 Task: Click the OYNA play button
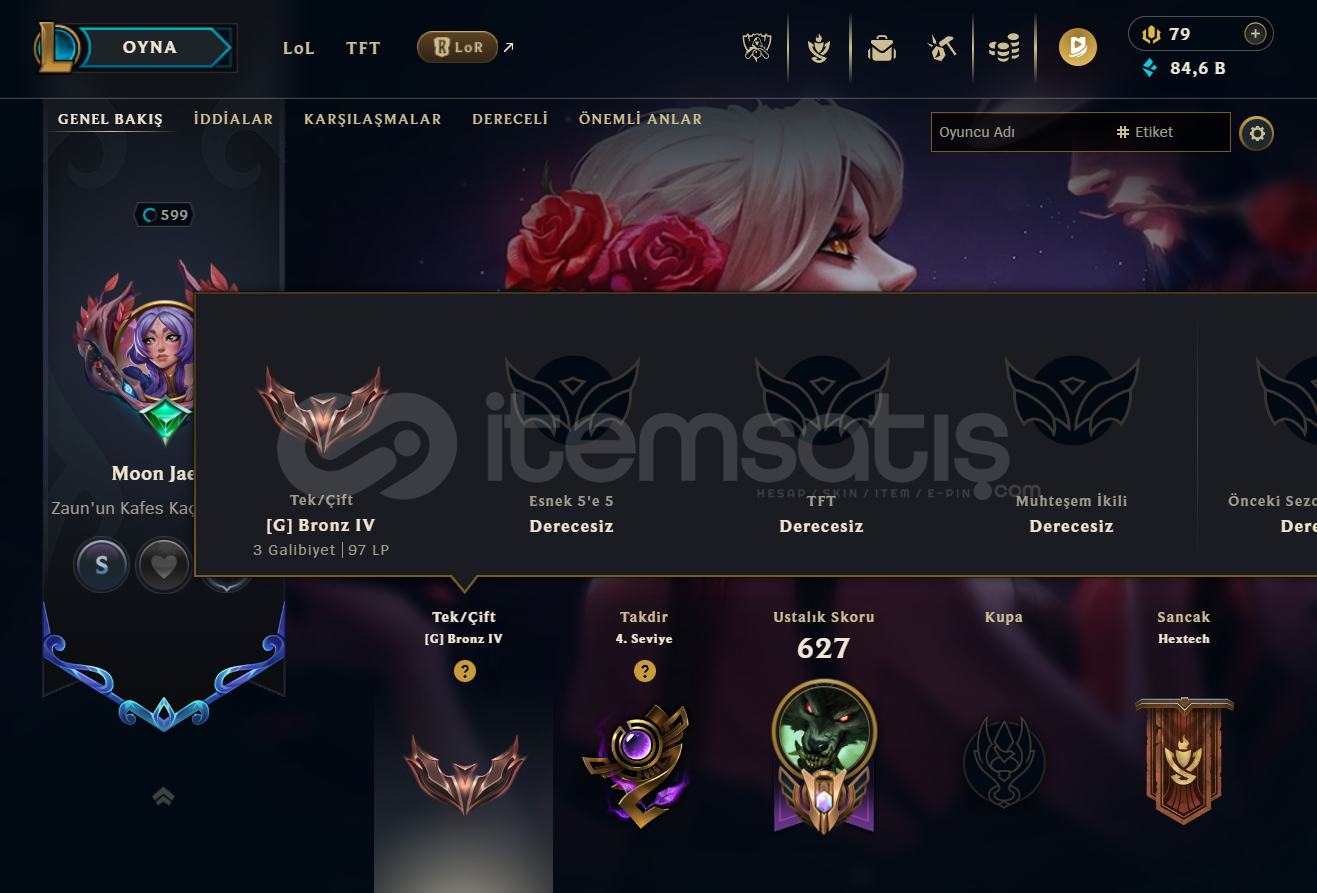click(152, 47)
